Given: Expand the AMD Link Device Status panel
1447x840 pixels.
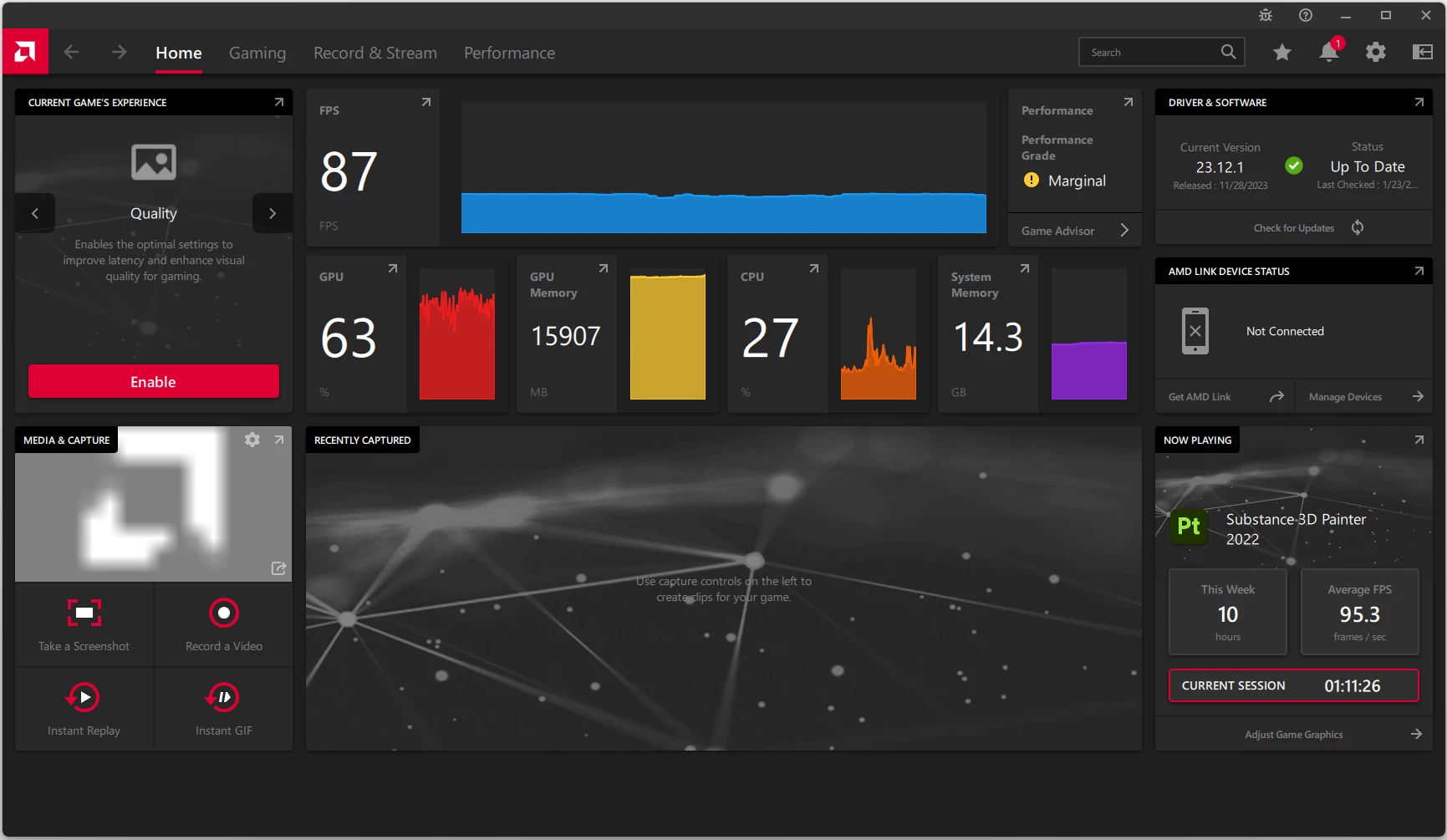Looking at the screenshot, I should pyautogui.click(x=1419, y=271).
